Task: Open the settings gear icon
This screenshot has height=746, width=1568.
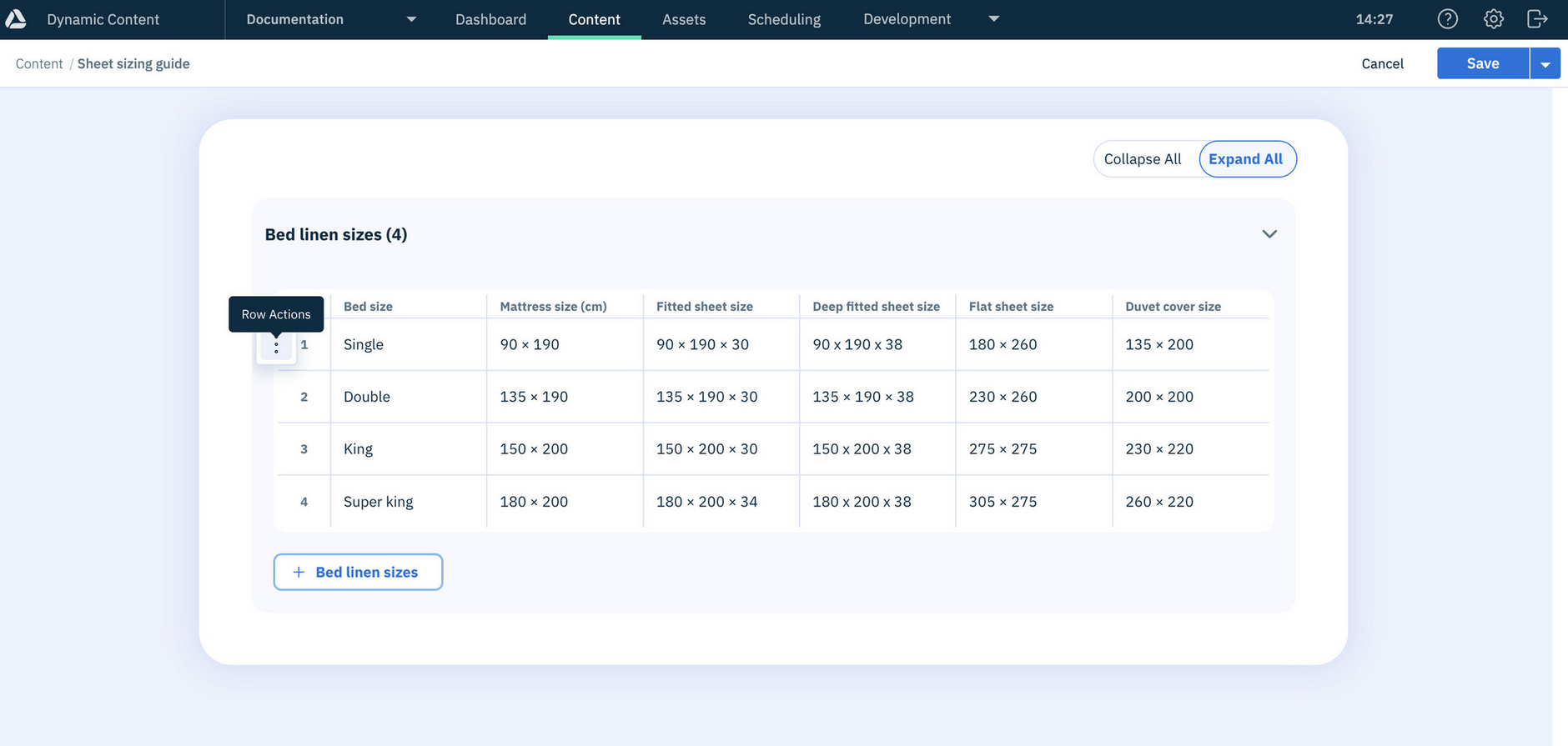Action: coord(1493,19)
